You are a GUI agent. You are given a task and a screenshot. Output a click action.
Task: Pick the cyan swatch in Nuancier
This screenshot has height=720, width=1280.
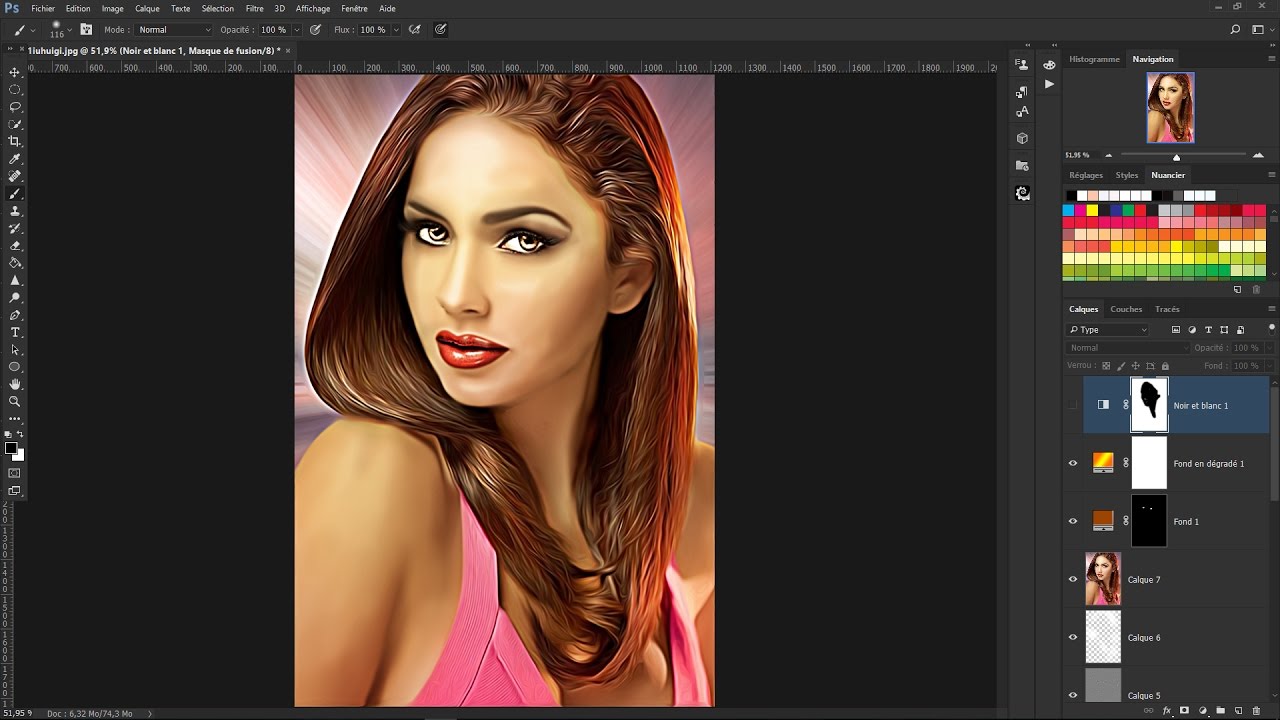[x=1068, y=211]
